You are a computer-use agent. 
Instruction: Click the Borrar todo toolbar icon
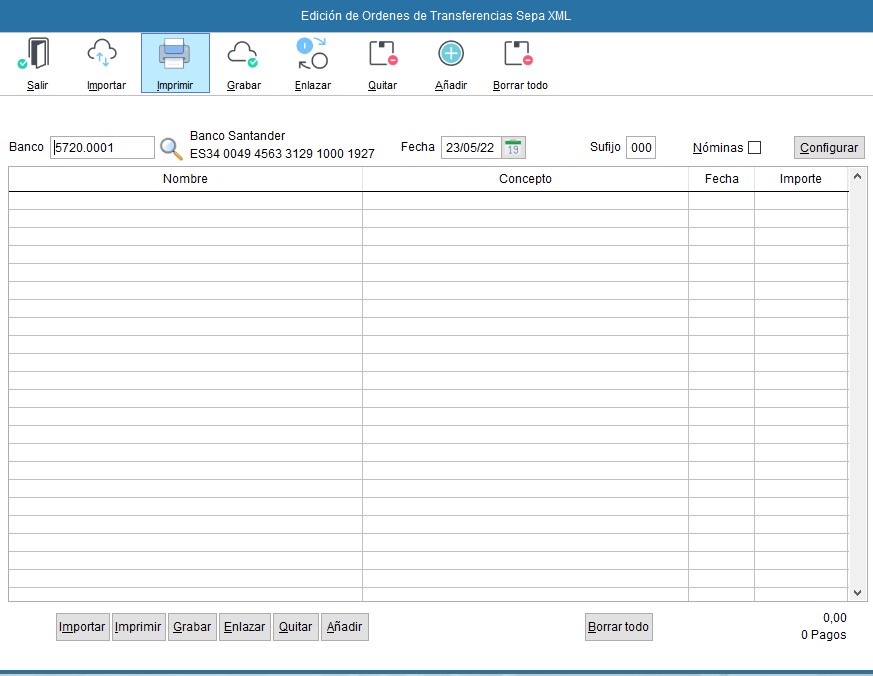point(519,55)
